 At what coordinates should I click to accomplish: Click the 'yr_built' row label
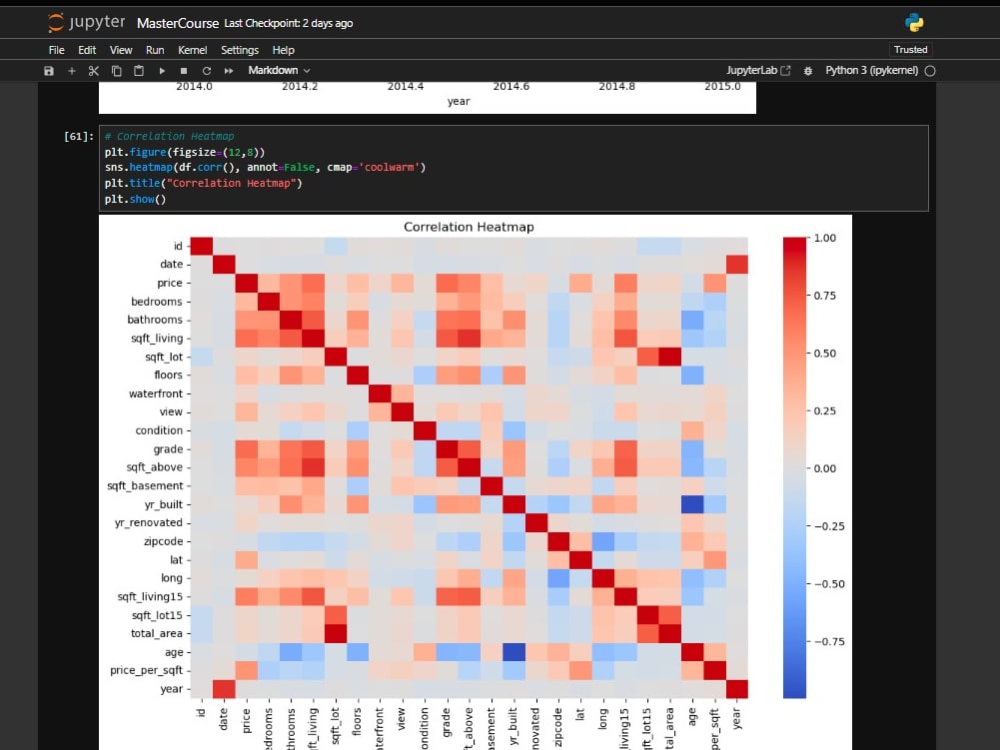(163, 504)
